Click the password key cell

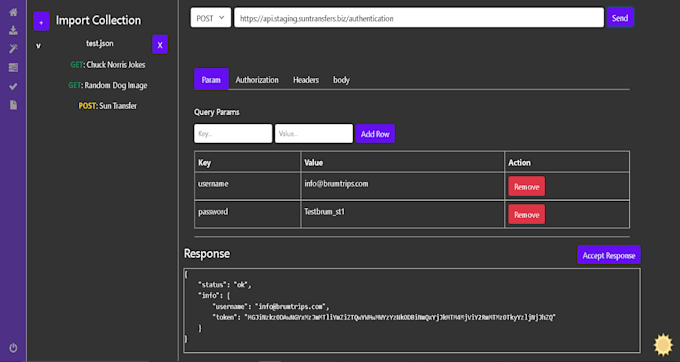pos(247,214)
